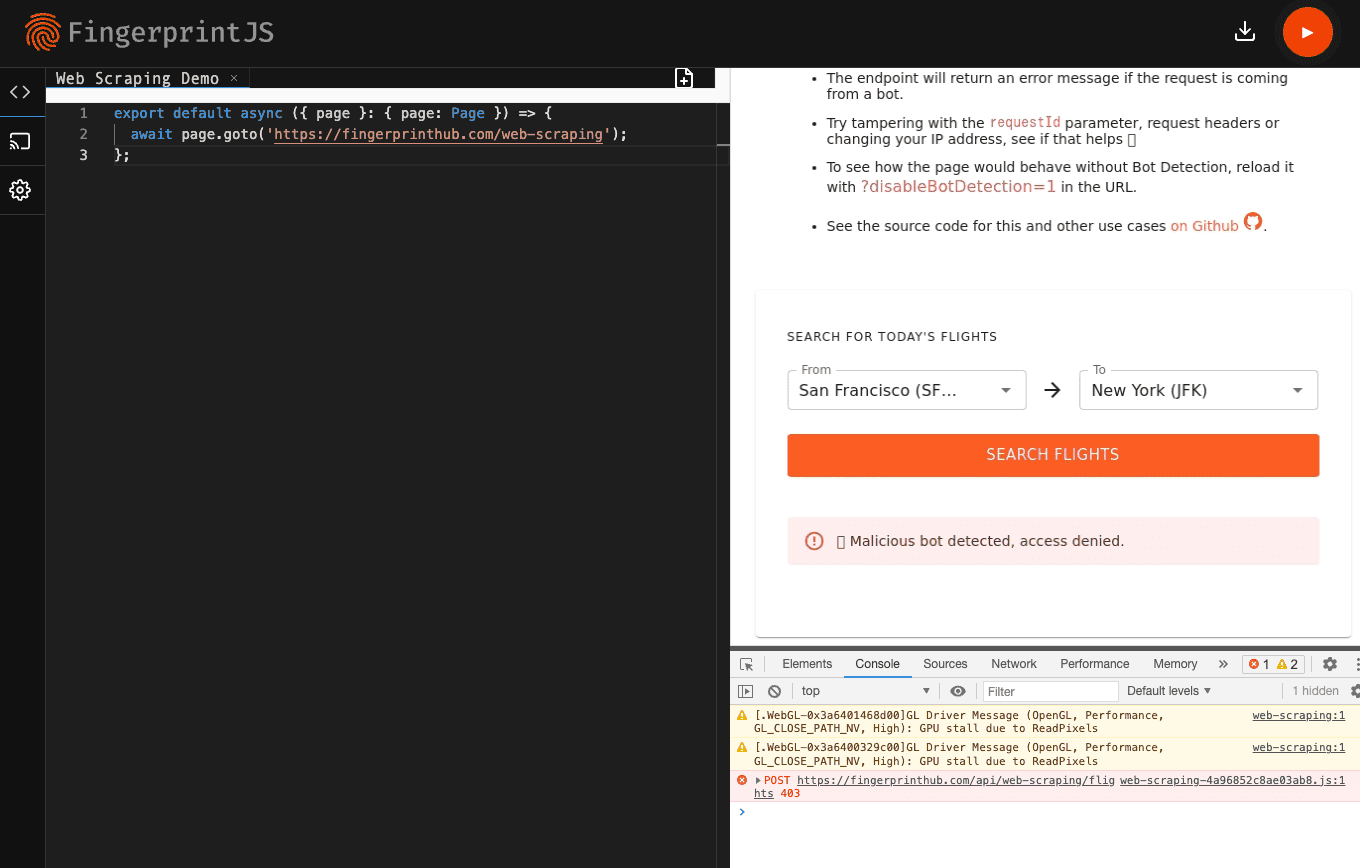Click the error and warning counter badge
The height and width of the screenshot is (868, 1360).
[x=1273, y=663]
